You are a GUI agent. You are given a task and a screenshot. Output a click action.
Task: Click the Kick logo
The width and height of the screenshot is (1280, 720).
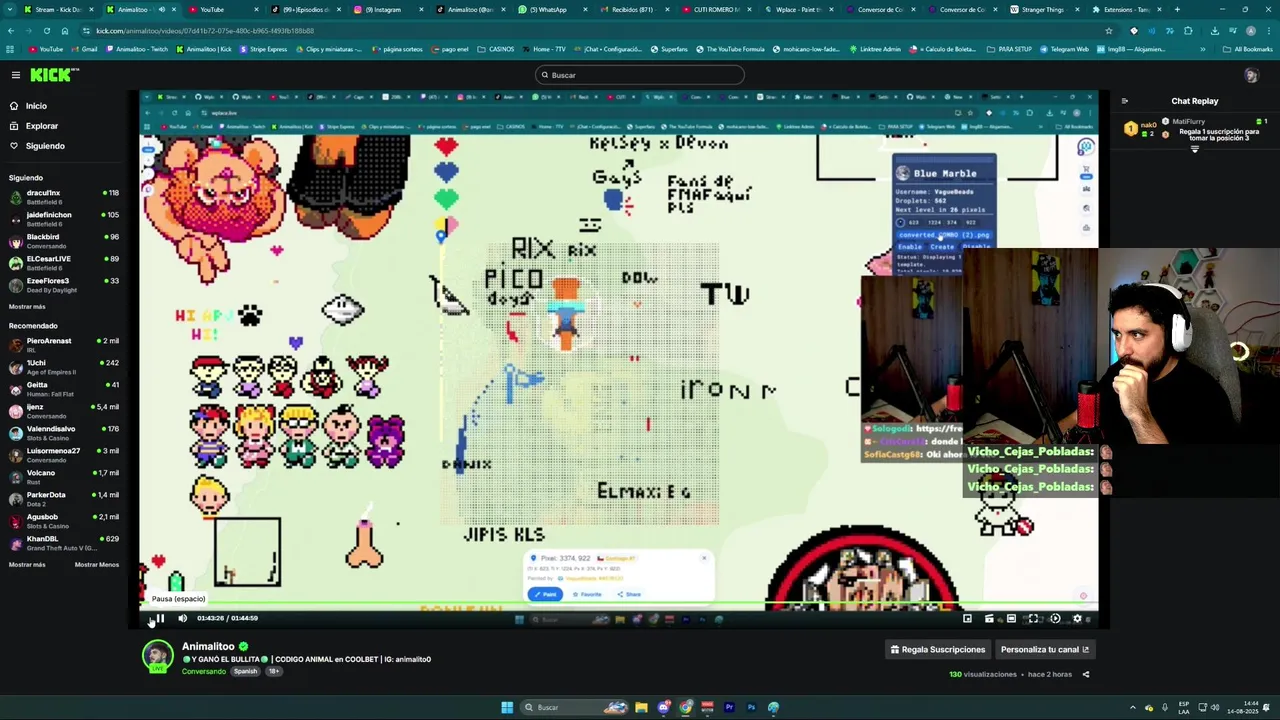54,75
